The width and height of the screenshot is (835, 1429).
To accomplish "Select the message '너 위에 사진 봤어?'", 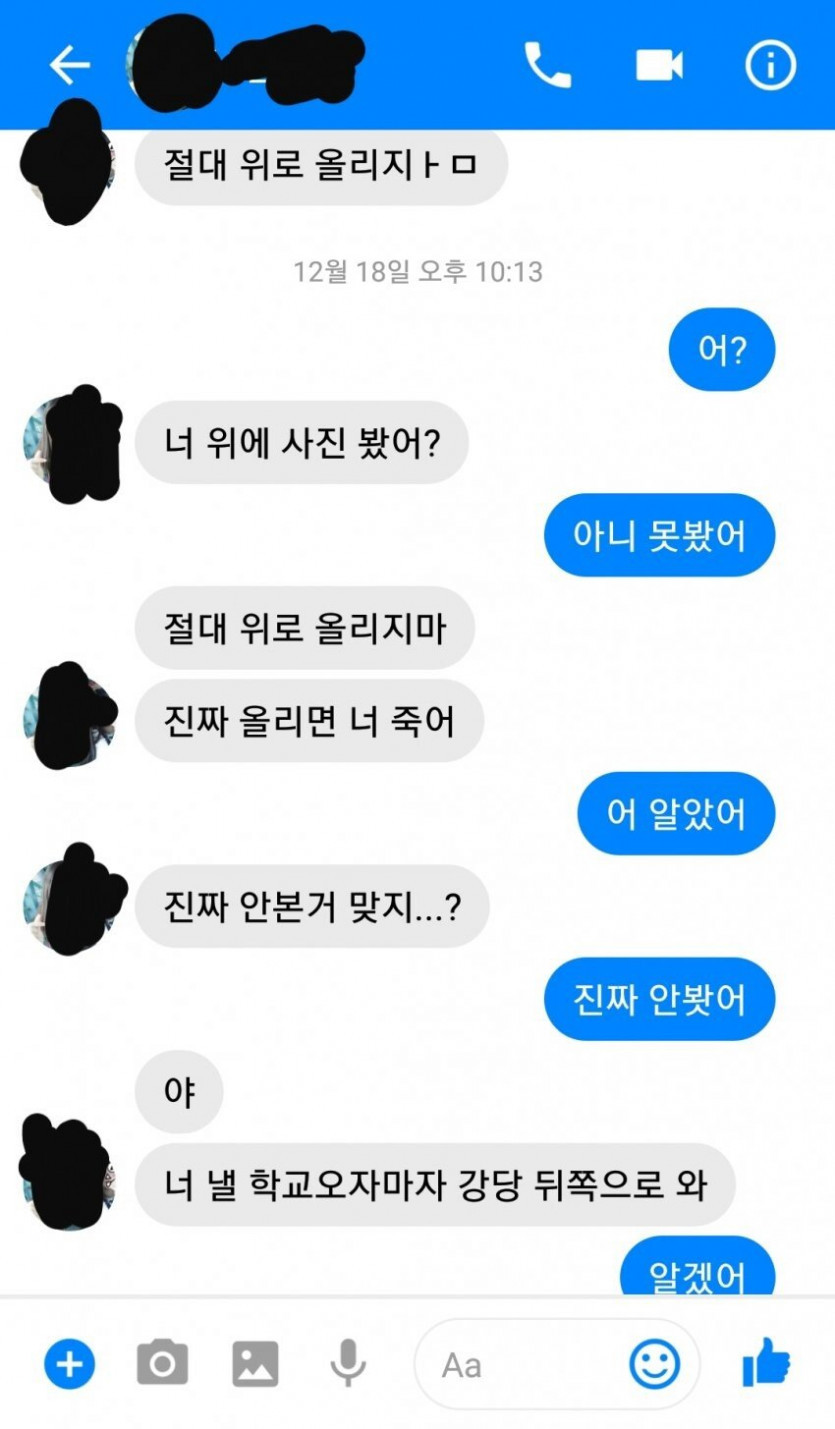I will tap(301, 442).
